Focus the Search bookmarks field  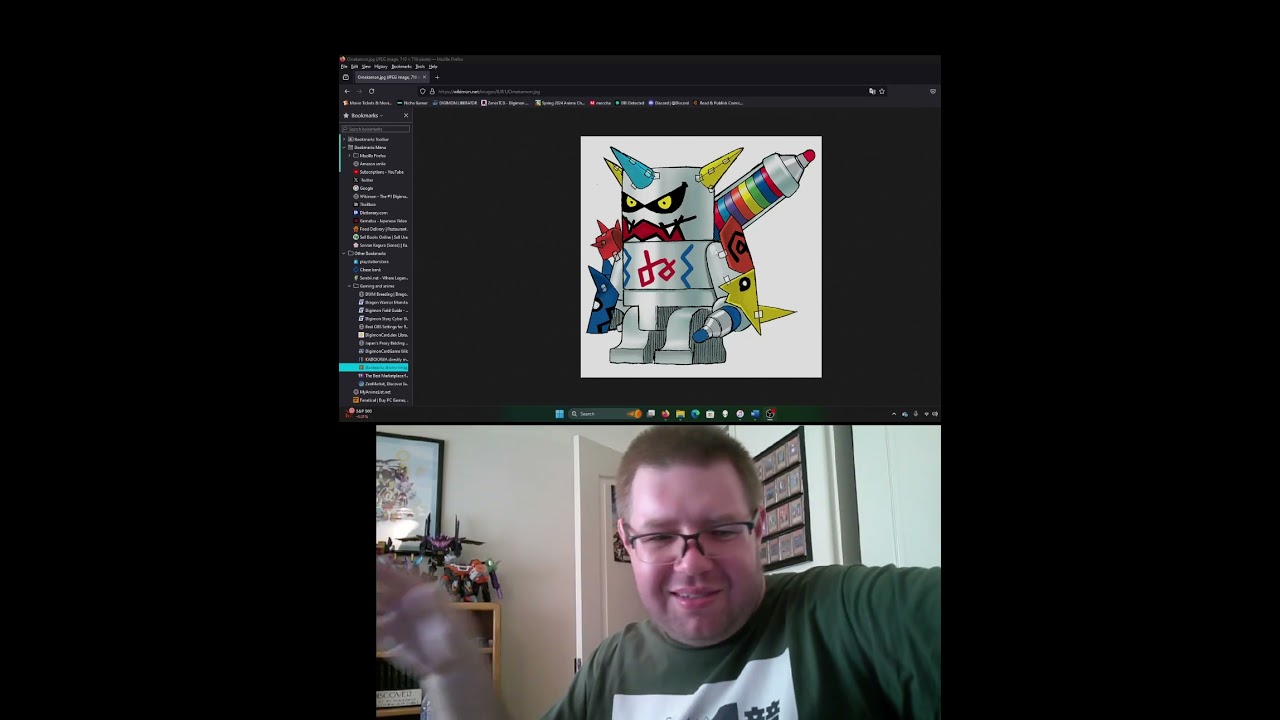pyautogui.click(x=376, y=129)
